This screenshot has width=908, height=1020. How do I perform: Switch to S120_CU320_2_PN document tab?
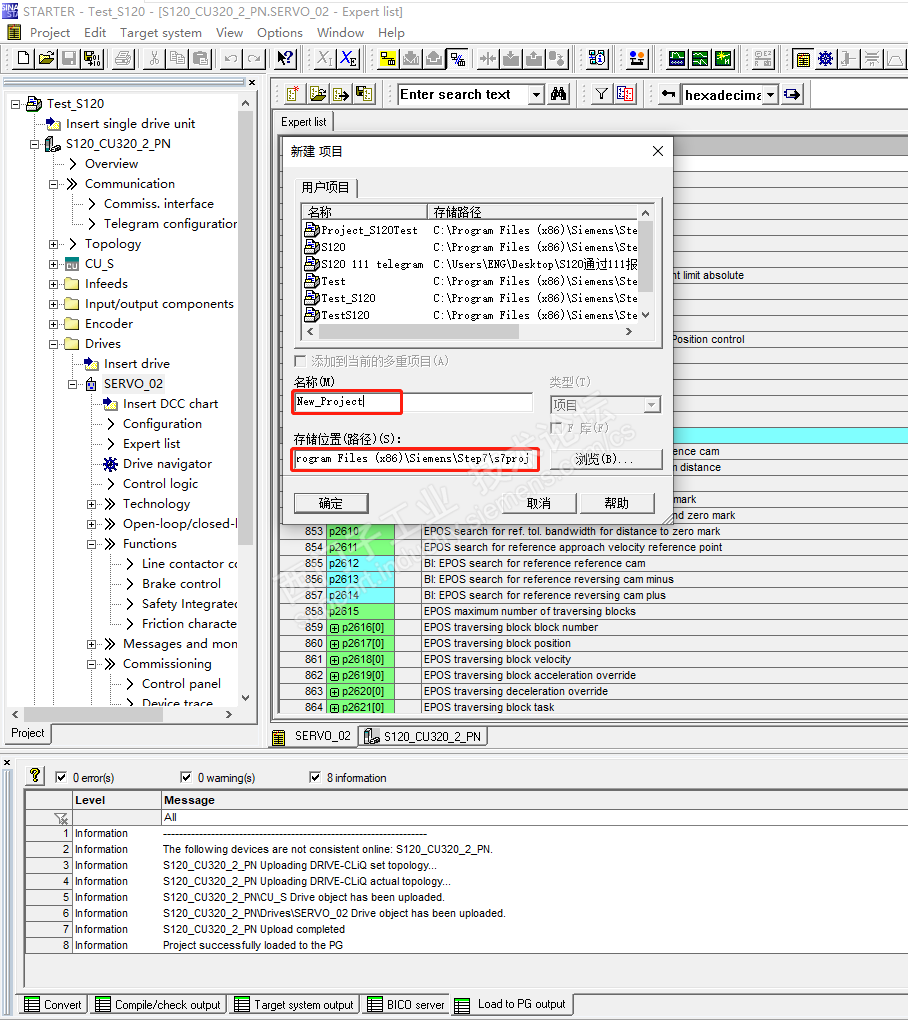(x=423, y=736)
